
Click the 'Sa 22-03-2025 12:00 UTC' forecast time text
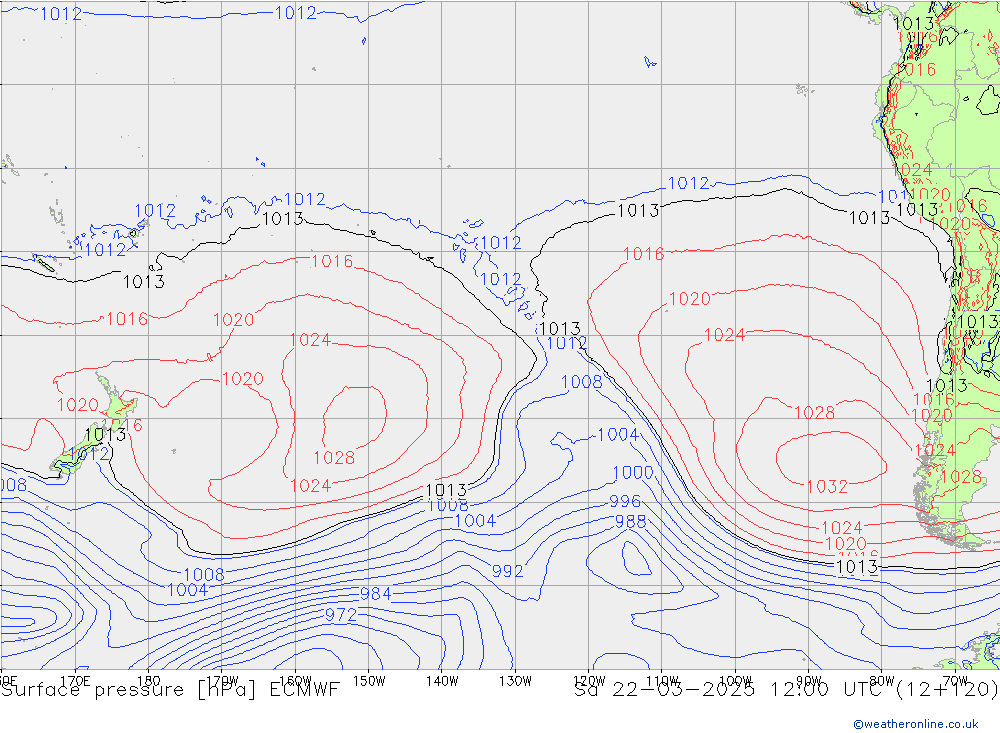click(731, 690)
